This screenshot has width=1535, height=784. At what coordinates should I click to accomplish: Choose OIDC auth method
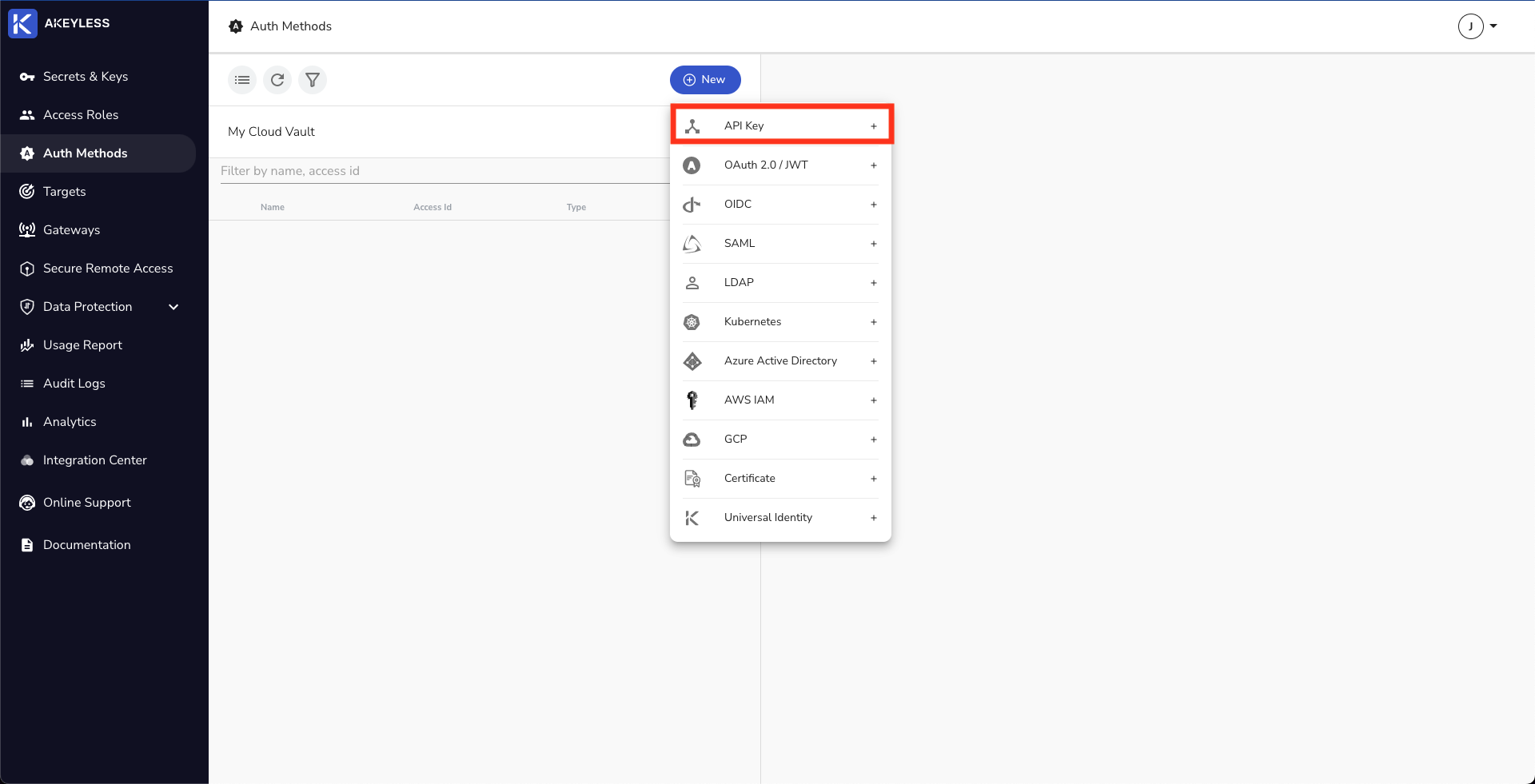point(781,205)
